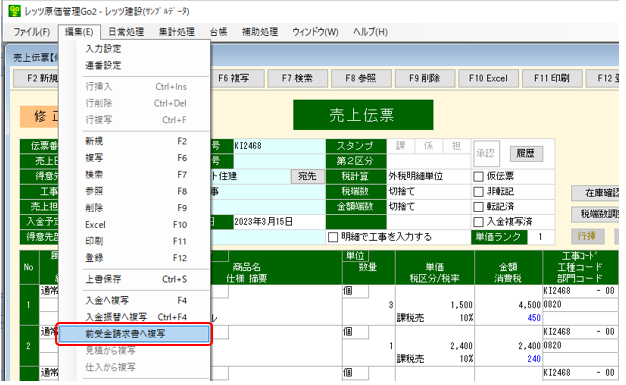This screenshot has height=385, width=626.
Task: Choose Excel F10 menu entry
Action: point(135,224)
